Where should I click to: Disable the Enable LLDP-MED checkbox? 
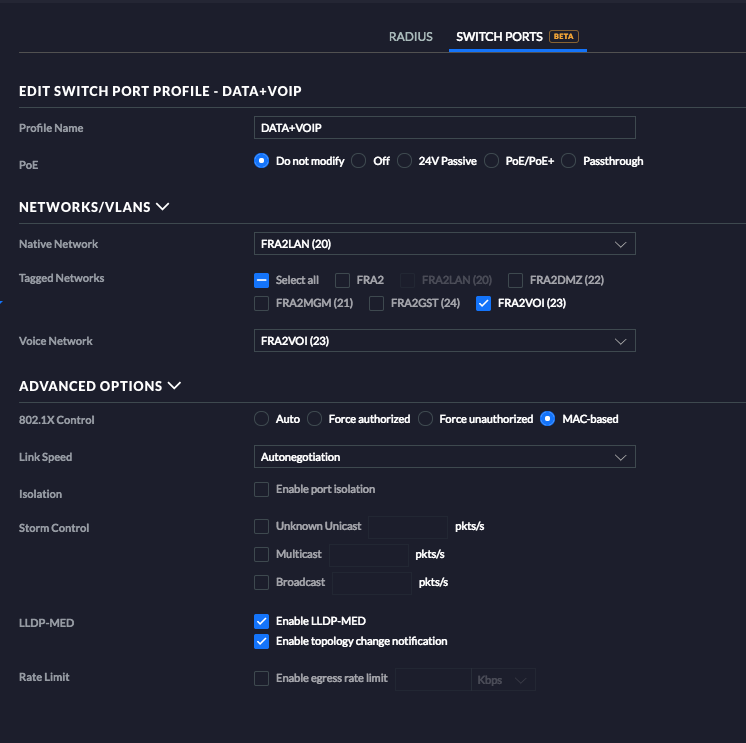point(261,621)
